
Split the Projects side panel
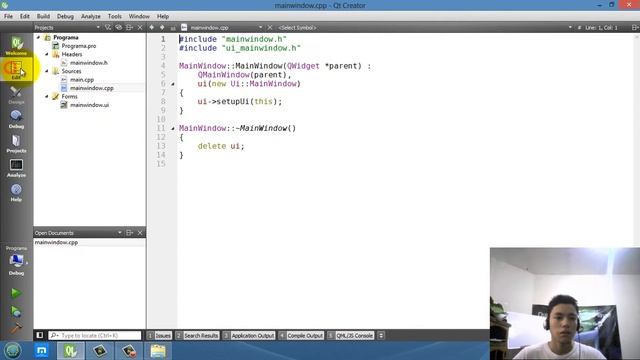pyautogui.click(x=129, y=27)
